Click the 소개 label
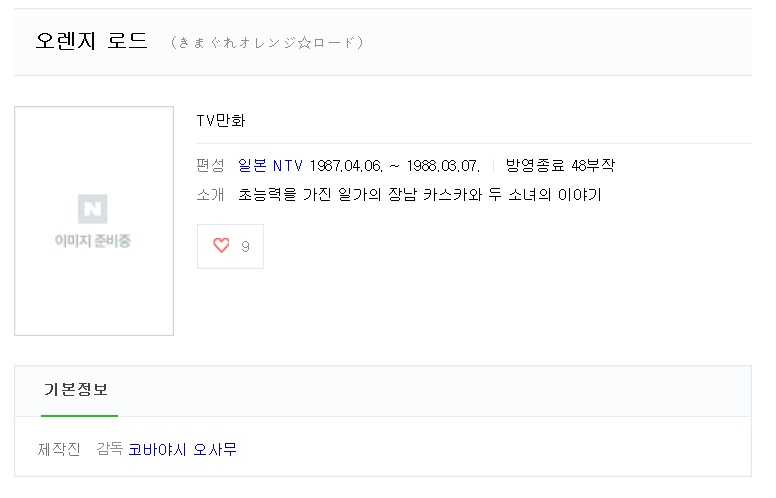Viewport: 776px width, 498px height. [x=211, y=194]
